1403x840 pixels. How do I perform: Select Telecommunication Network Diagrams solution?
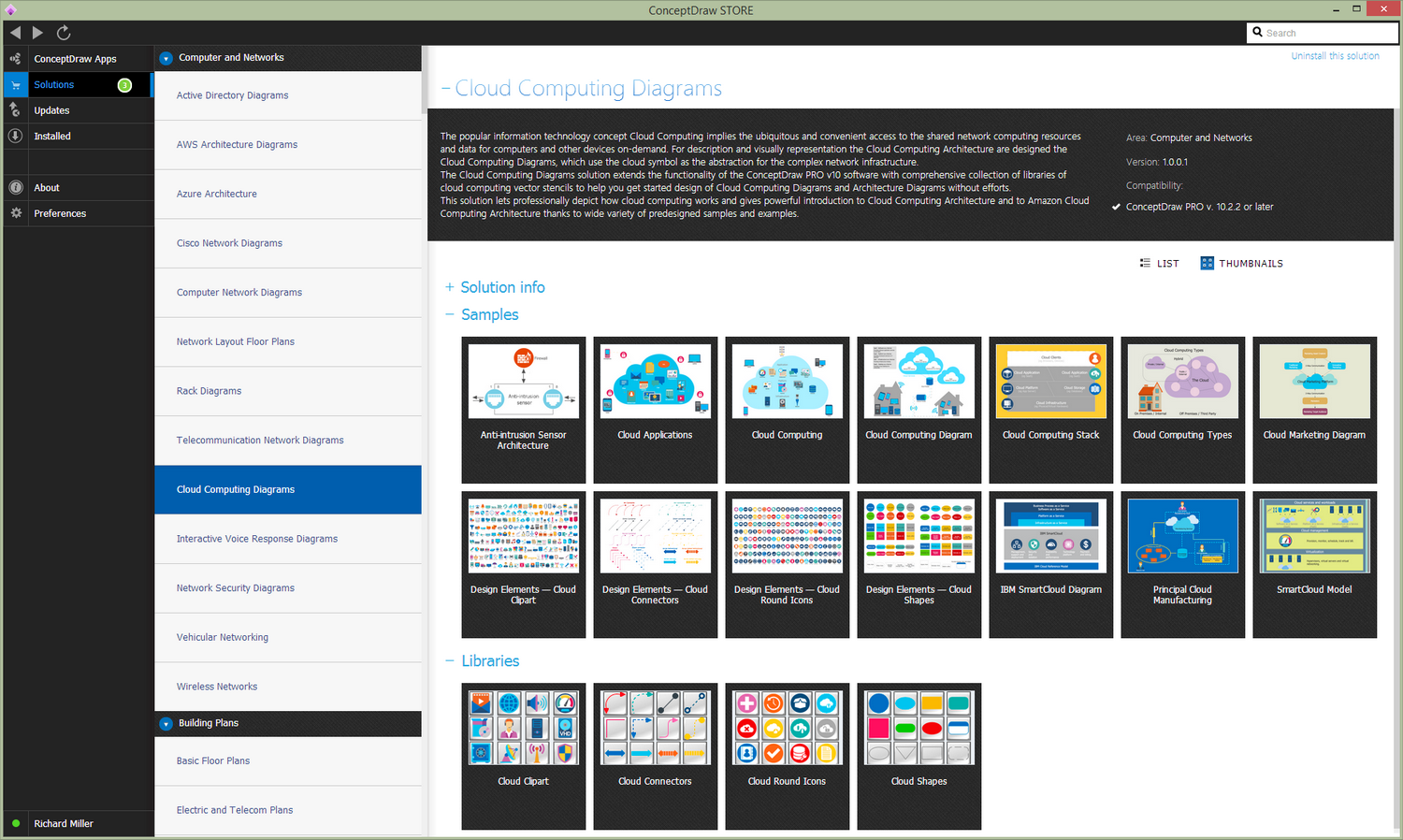click(288, 441)
